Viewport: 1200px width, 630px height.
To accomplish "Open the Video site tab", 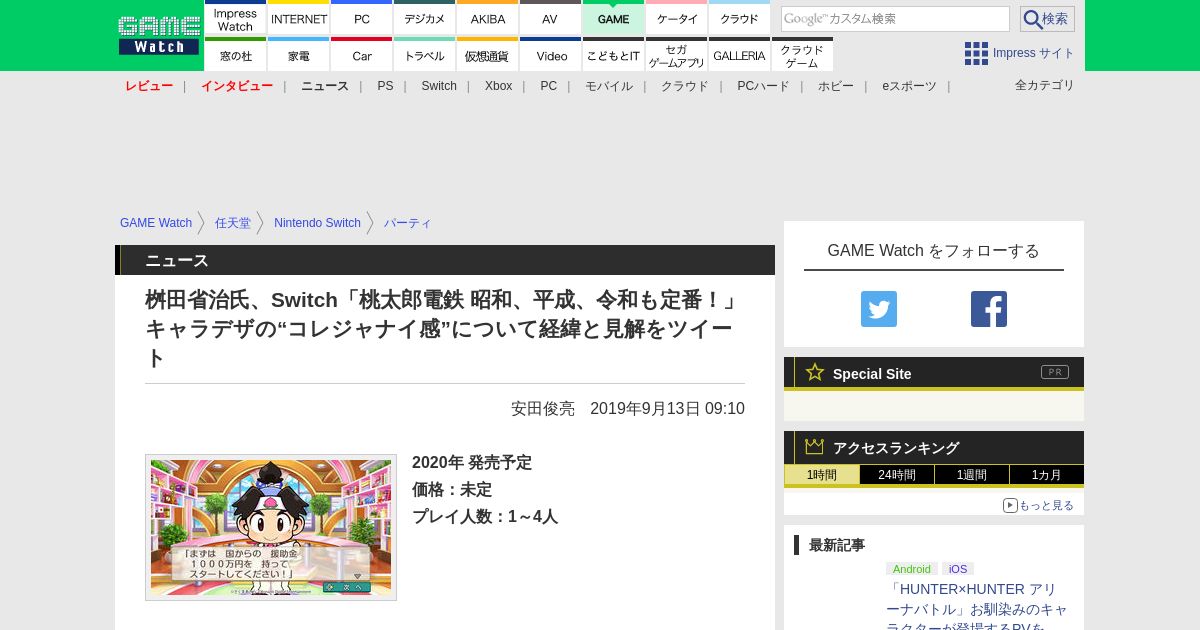I will tap(550, 55).
